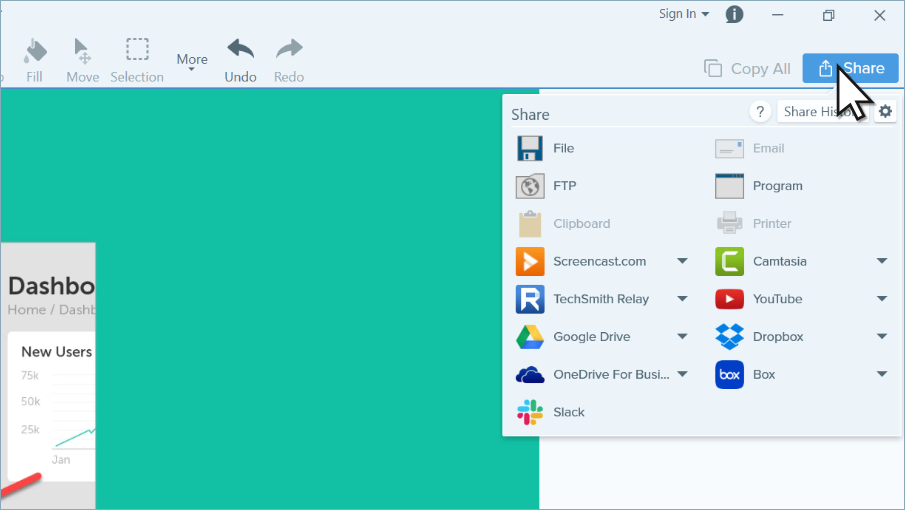The height and width of the screenshot is (510, 905).
Task: Expand YouTube dropdown arrow
Action: coord(882,299)
